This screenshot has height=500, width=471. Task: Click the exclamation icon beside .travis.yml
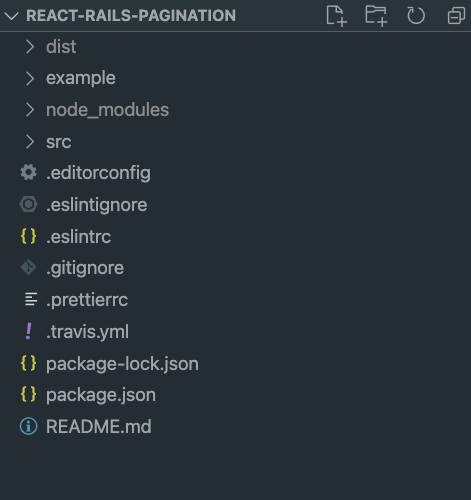click(29, 331)
